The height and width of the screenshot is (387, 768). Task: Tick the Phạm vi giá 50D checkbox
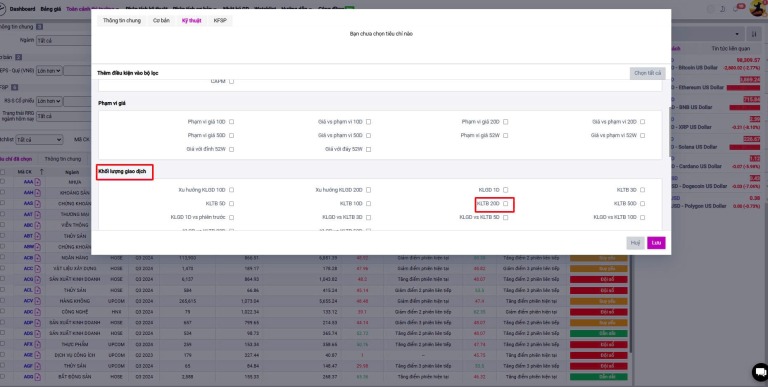231,135
